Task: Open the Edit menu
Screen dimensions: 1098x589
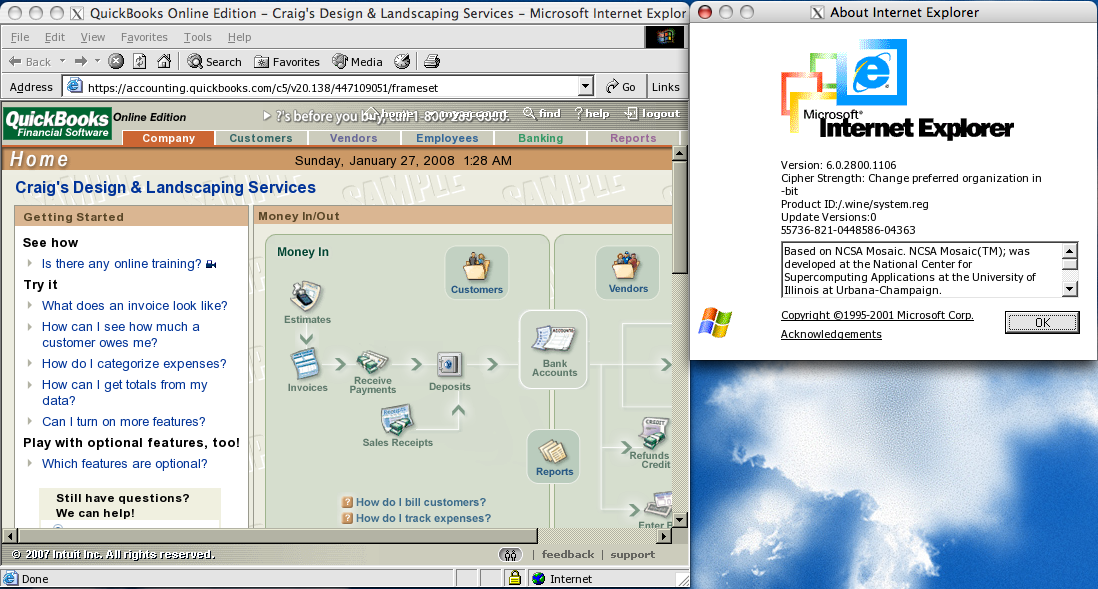Action: tap(55, 37)
